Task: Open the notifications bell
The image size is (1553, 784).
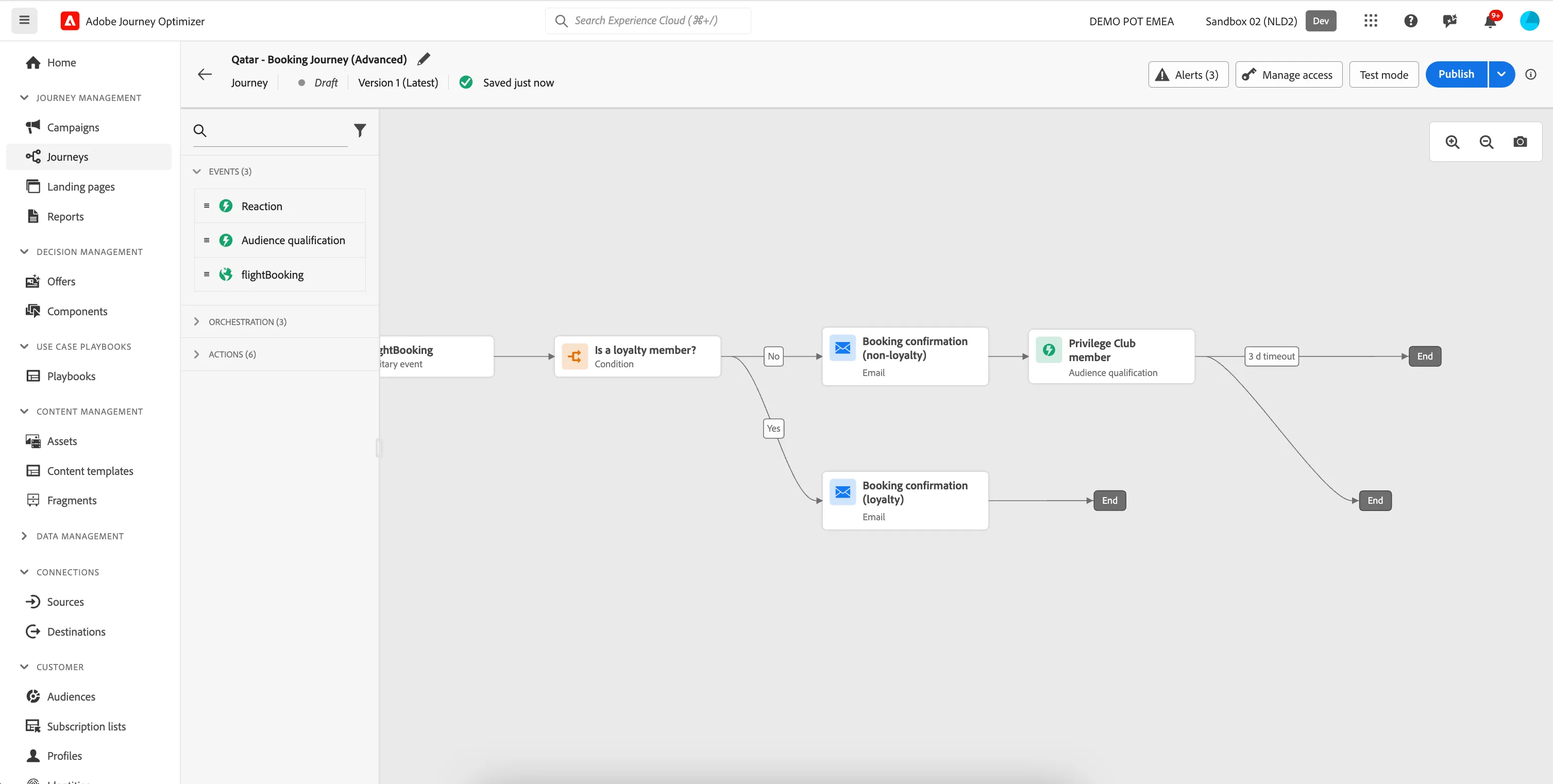Action: (x=1490, y=21)
